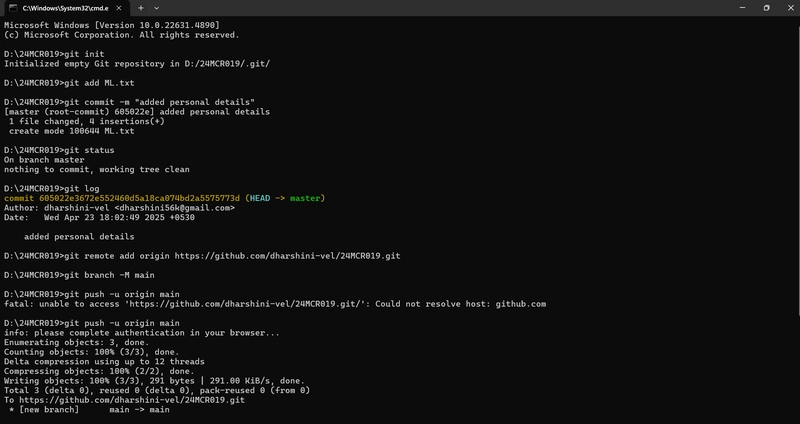
Task: Click the 'Writing objects: 100%' progress line
Action: [x=154, y=381]
